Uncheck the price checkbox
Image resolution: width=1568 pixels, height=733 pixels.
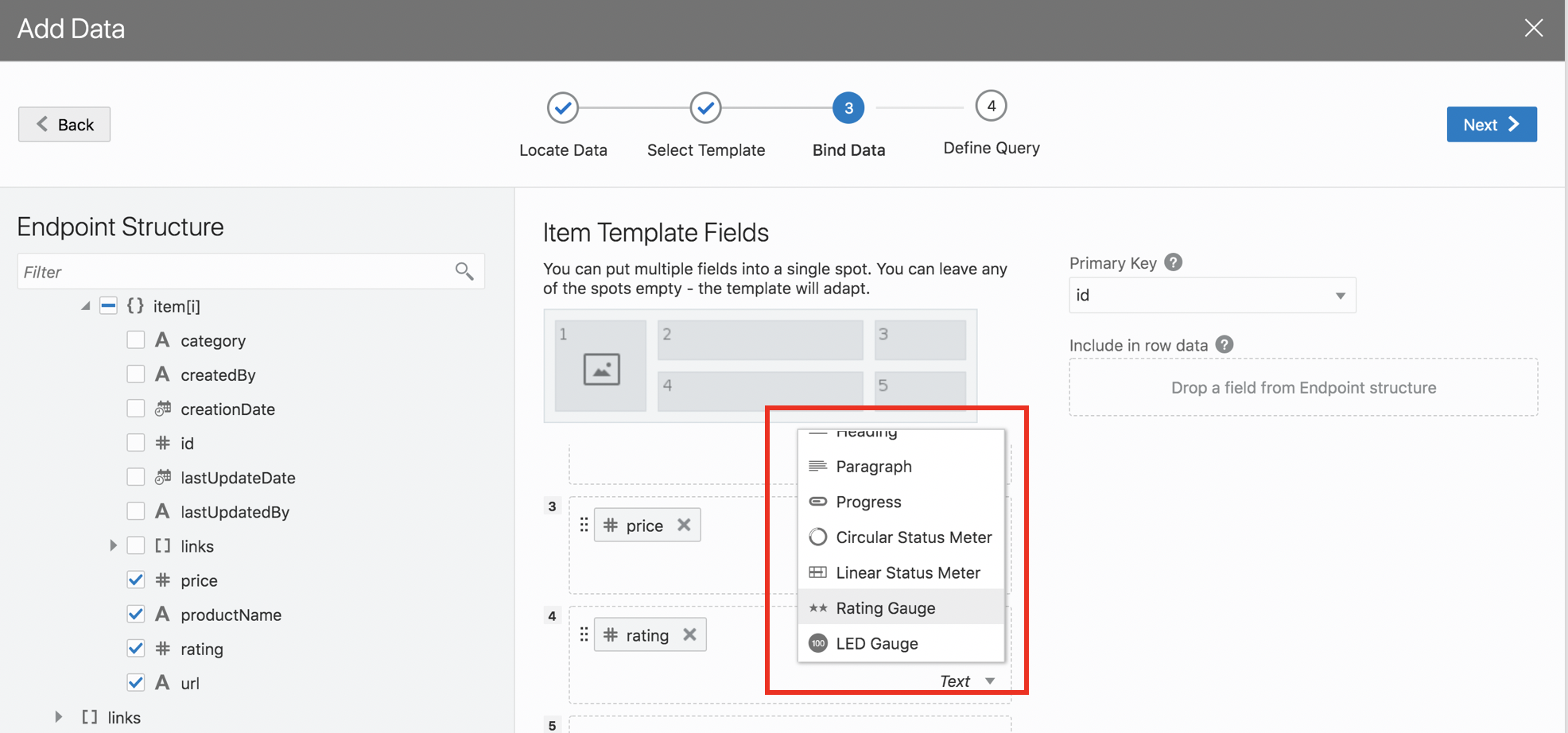(136, 580)
